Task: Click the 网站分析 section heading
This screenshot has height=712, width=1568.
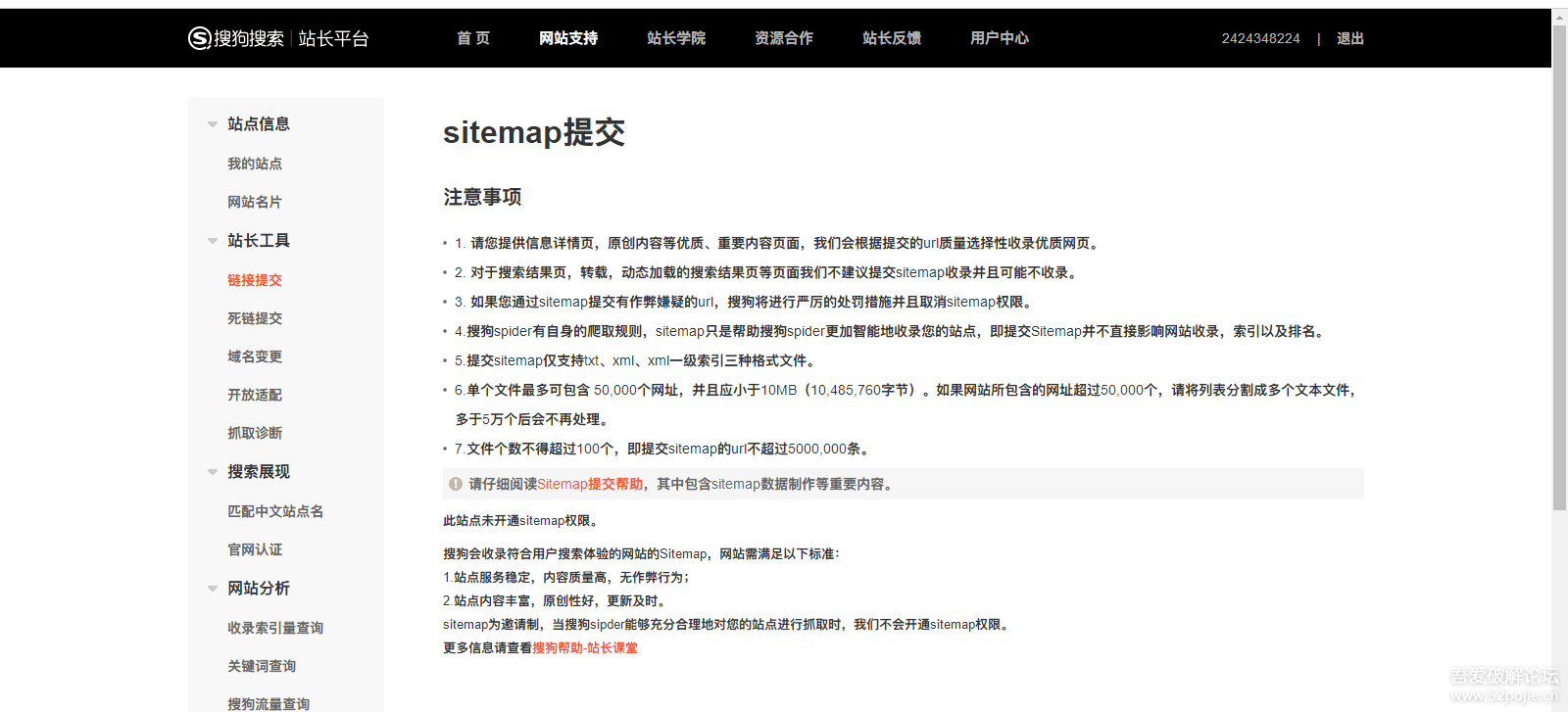Action: (x=259, y=589)
